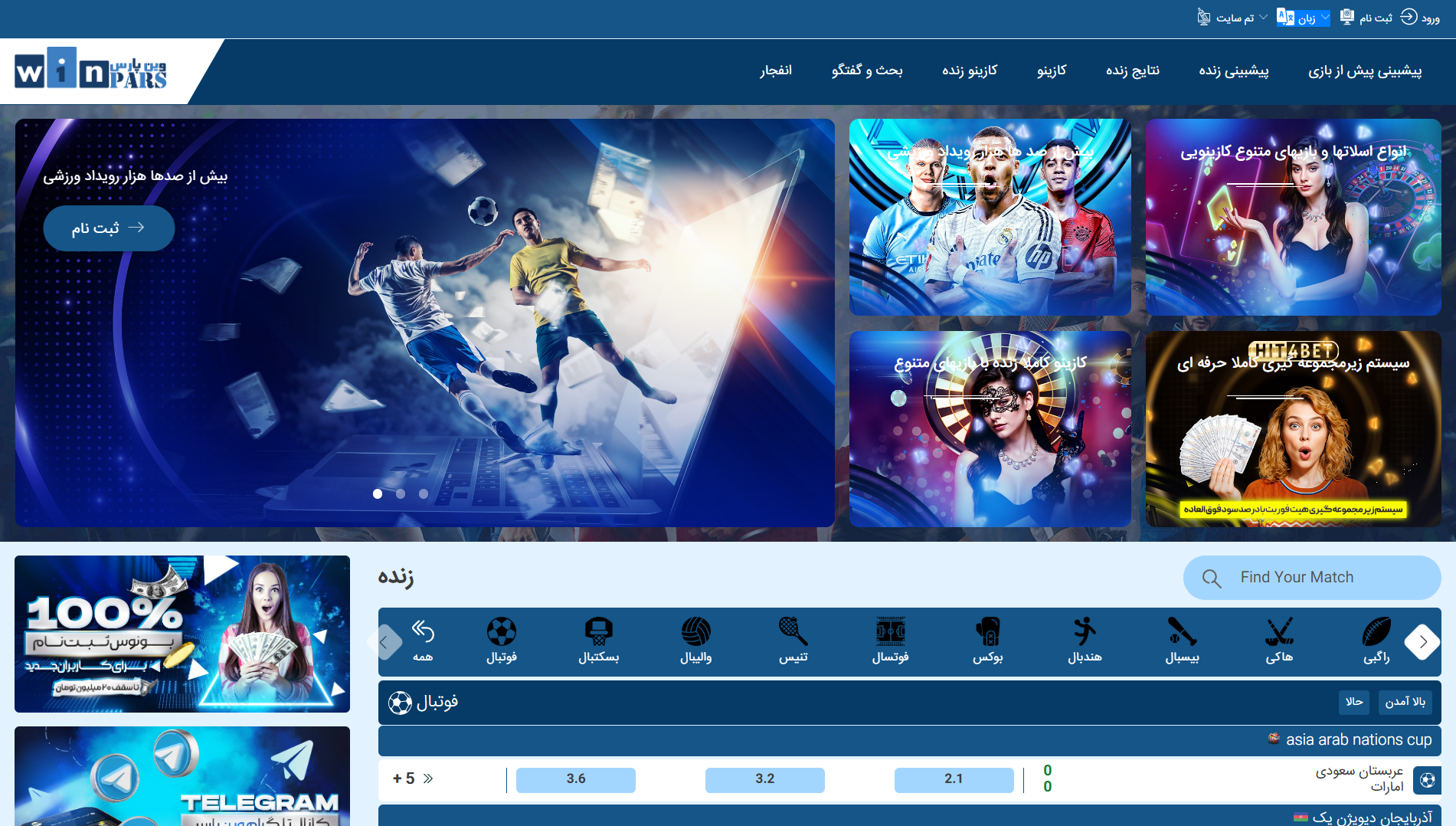
Task: Open the انفجار menu item
Action: 776,70
